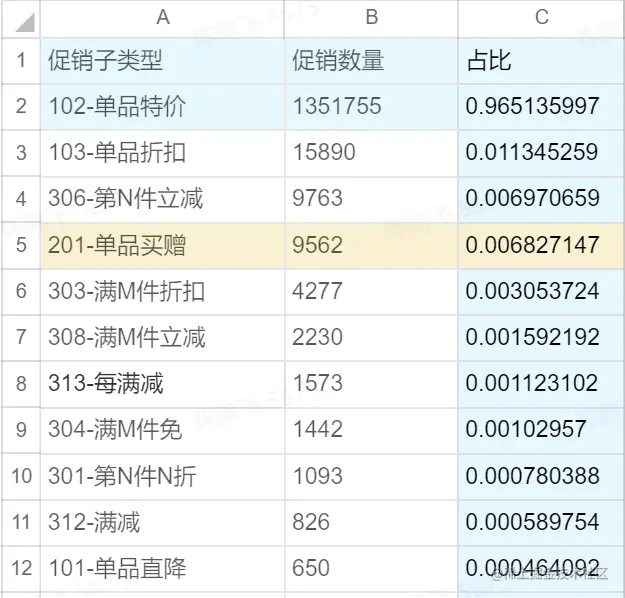Click the 促销子类型 header cell
Image resolution: width=625 pixels, height=598 pixels.
click(x=163, y=61)
